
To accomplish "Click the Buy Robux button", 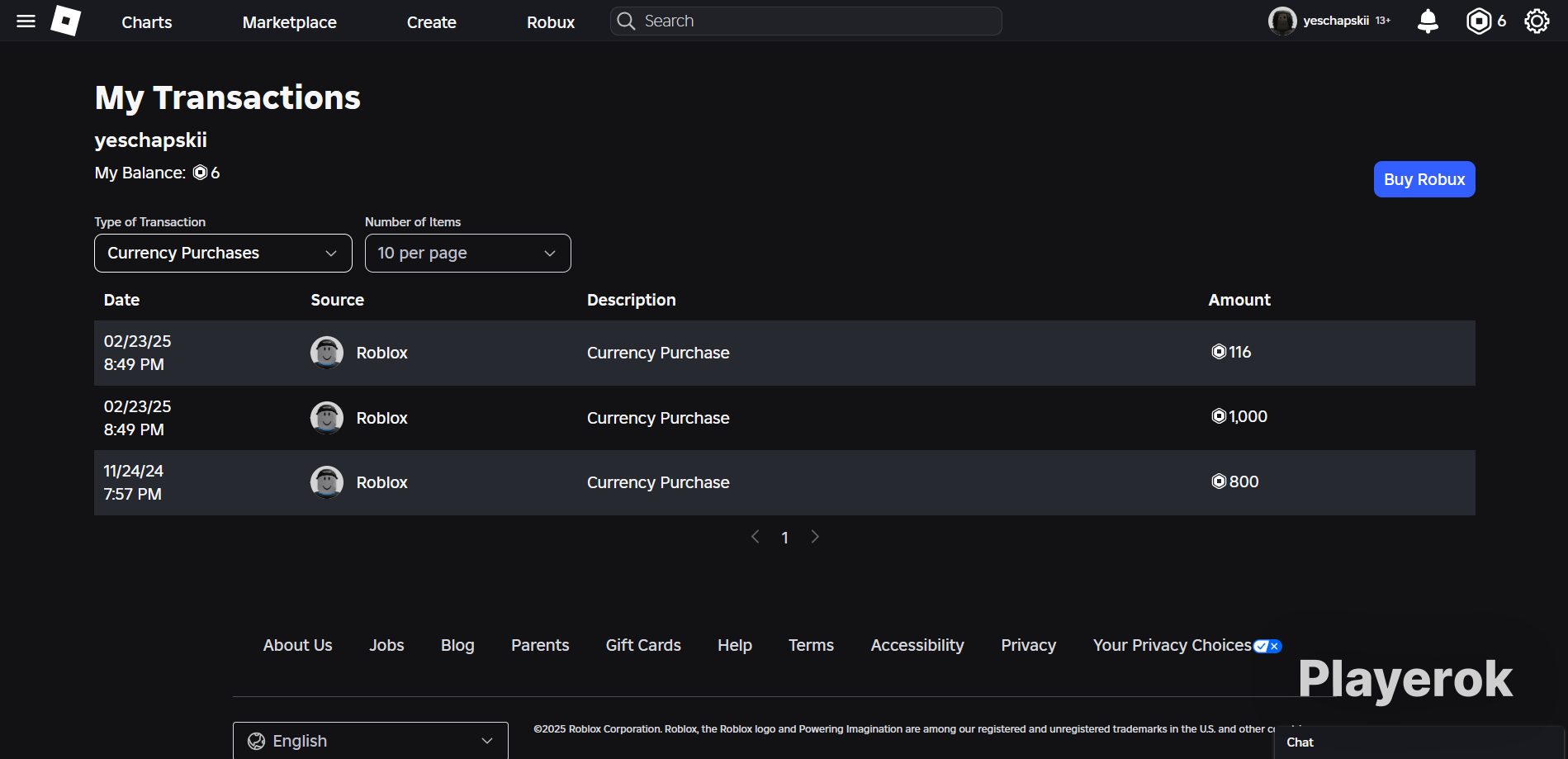I will [1424, 179].
